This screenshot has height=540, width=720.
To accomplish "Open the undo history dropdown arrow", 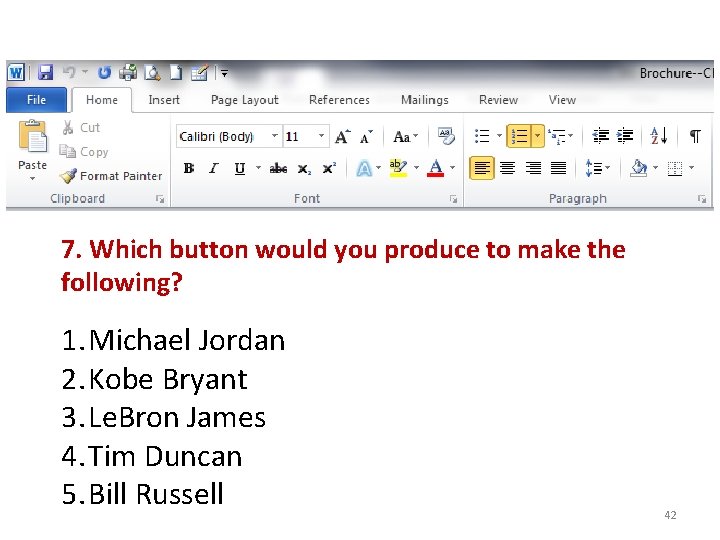I will click(x=85, y=72).
